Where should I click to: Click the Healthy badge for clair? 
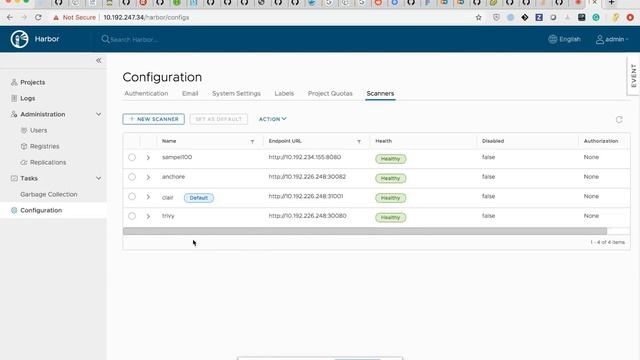[x=391, y=198]
